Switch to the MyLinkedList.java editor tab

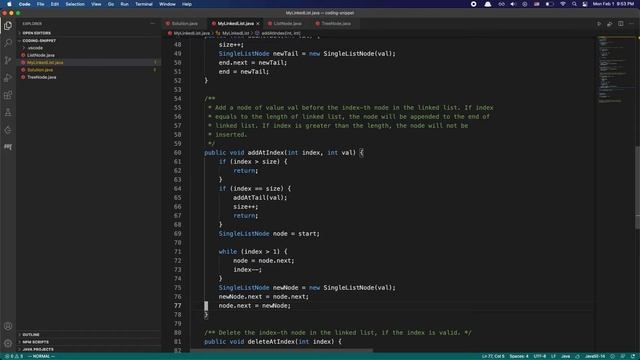236,24
